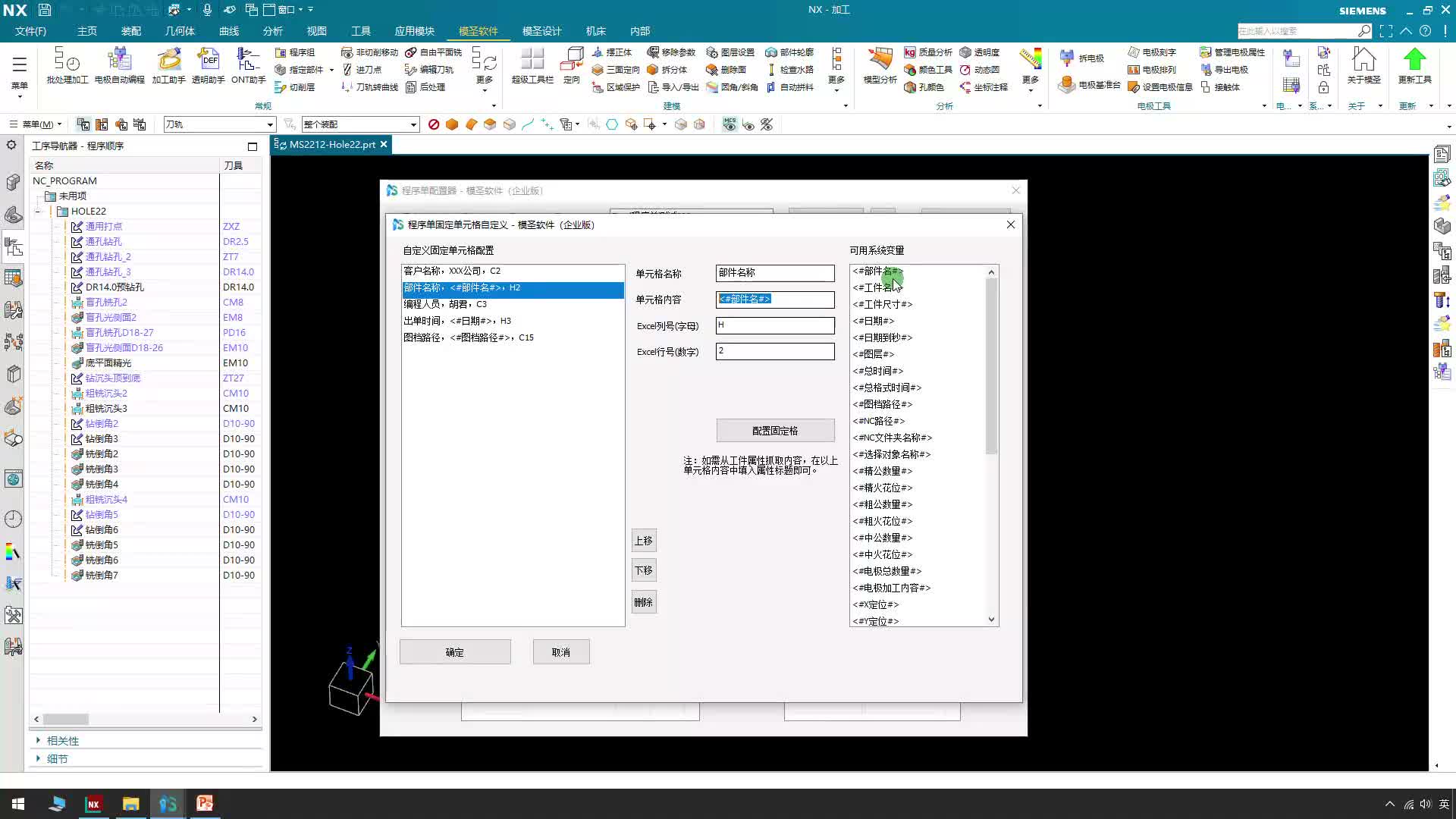Click the 取消 button
1456x819 pixels.
561,652
